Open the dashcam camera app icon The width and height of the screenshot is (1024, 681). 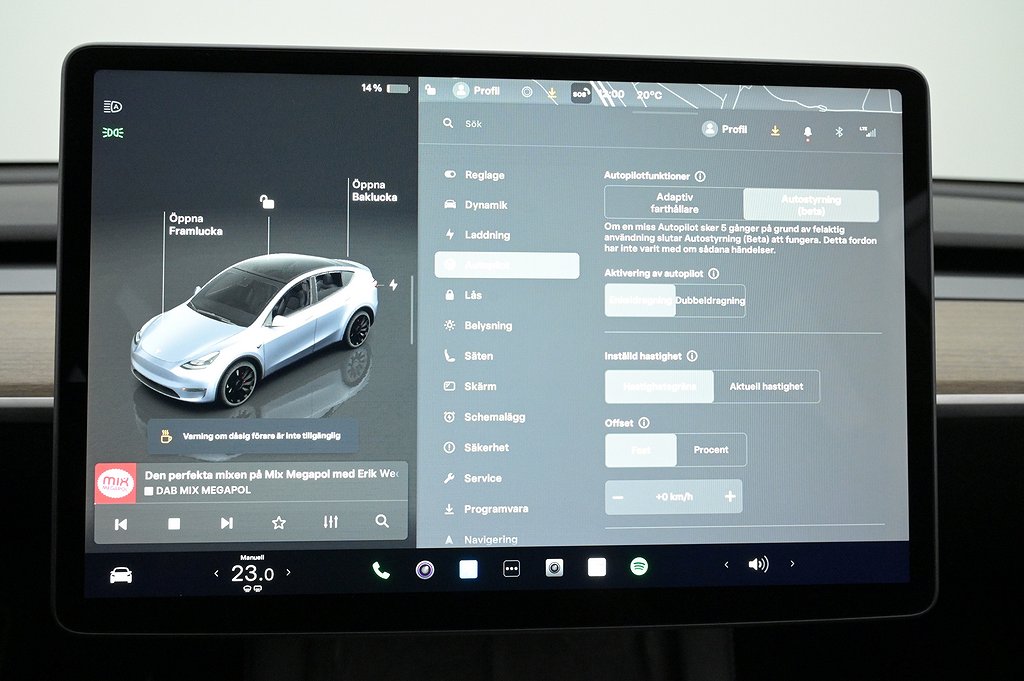coord(554,568)
